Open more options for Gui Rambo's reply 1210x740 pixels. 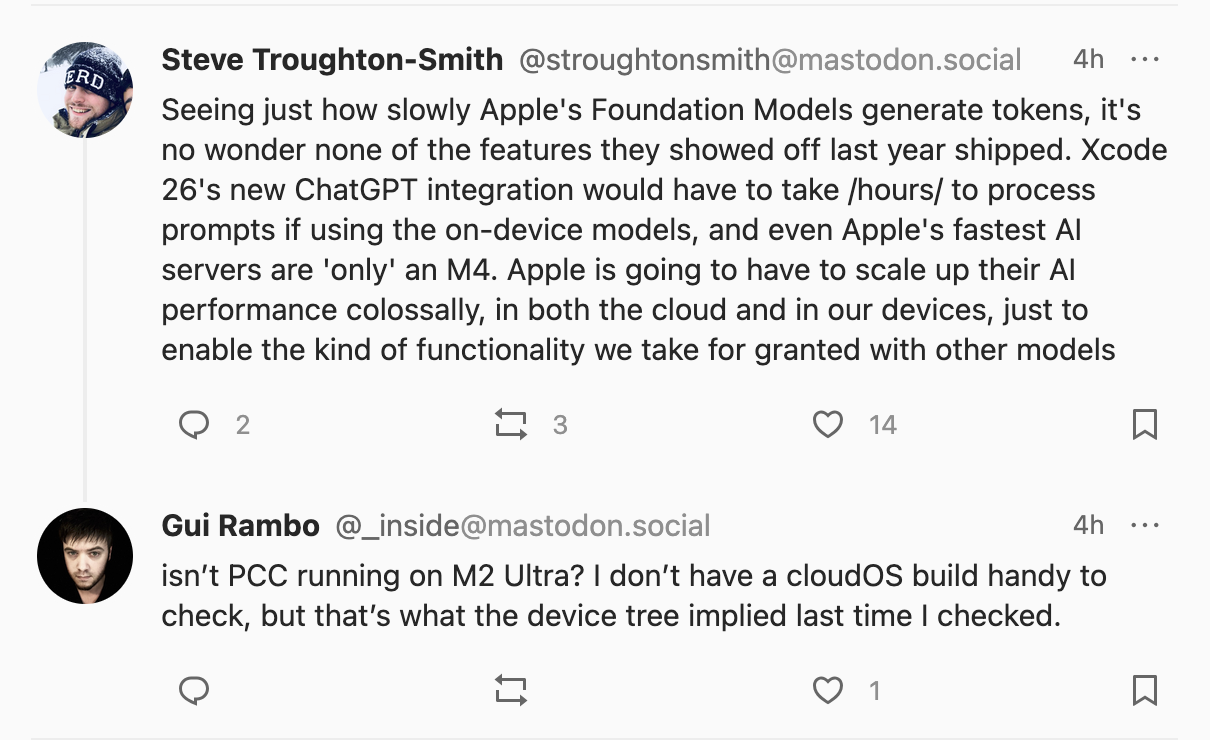1144,525
